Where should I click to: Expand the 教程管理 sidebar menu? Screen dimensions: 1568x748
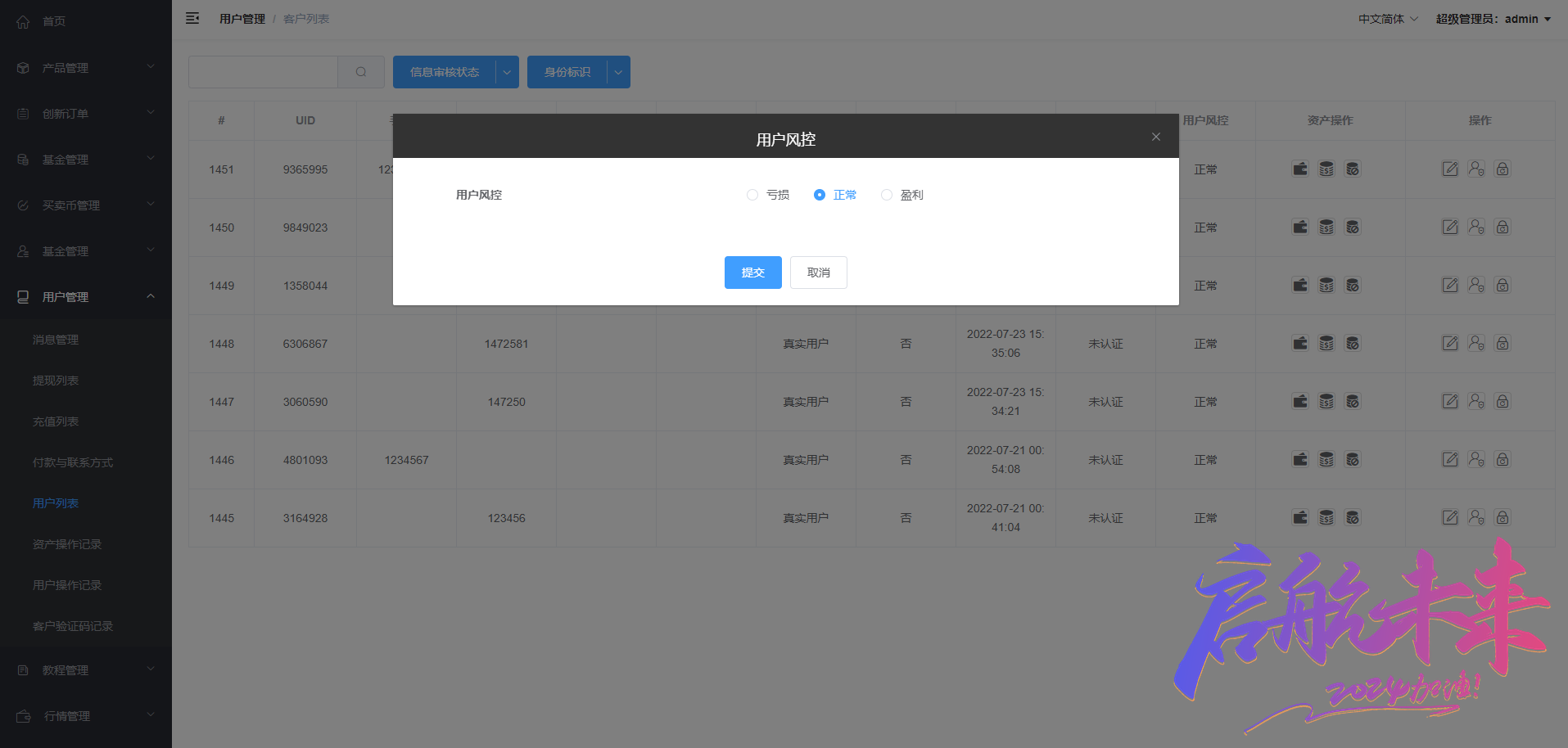click(x=86, y=670)
